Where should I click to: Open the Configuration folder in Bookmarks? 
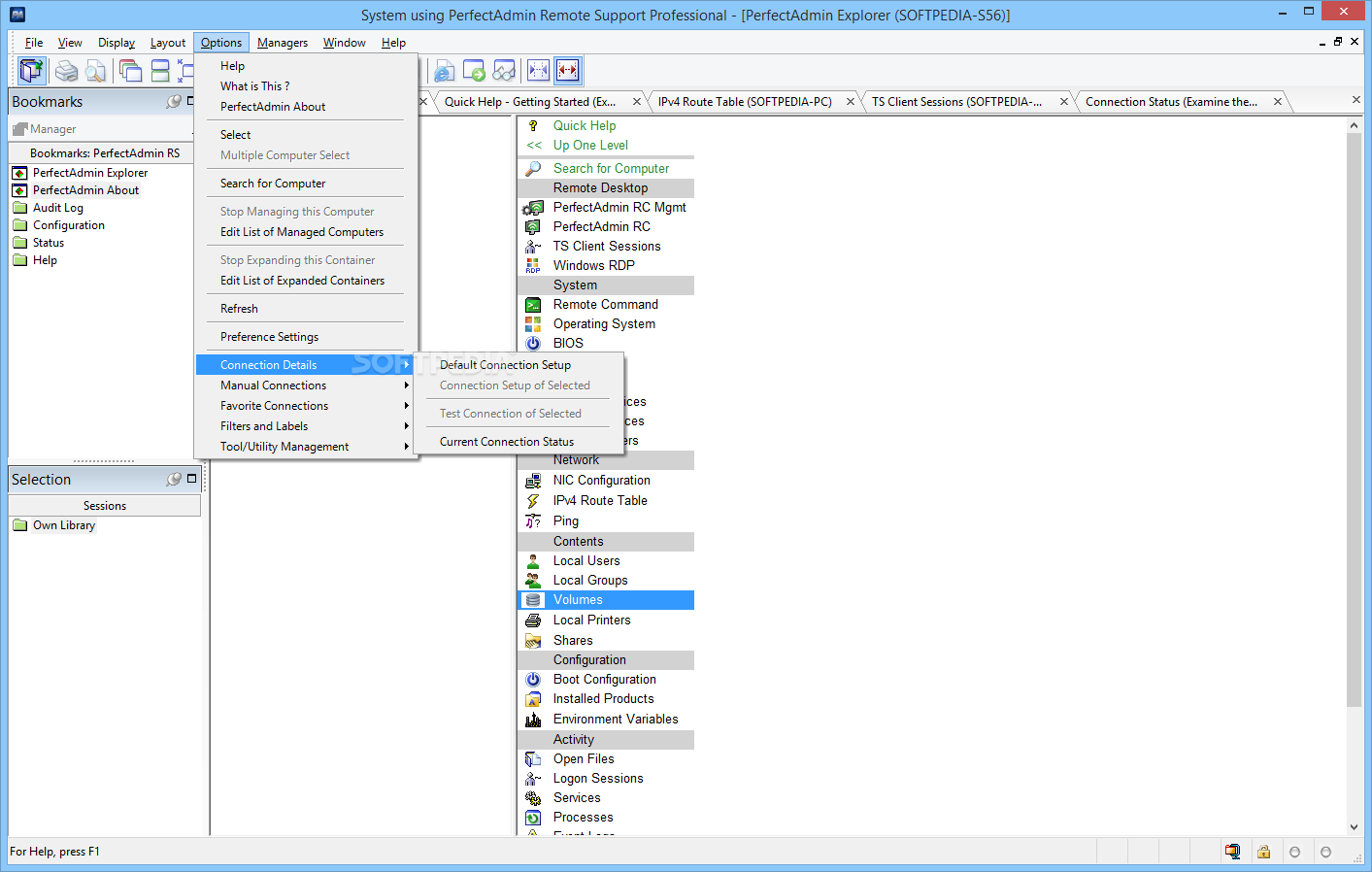[x=68, y=225]
